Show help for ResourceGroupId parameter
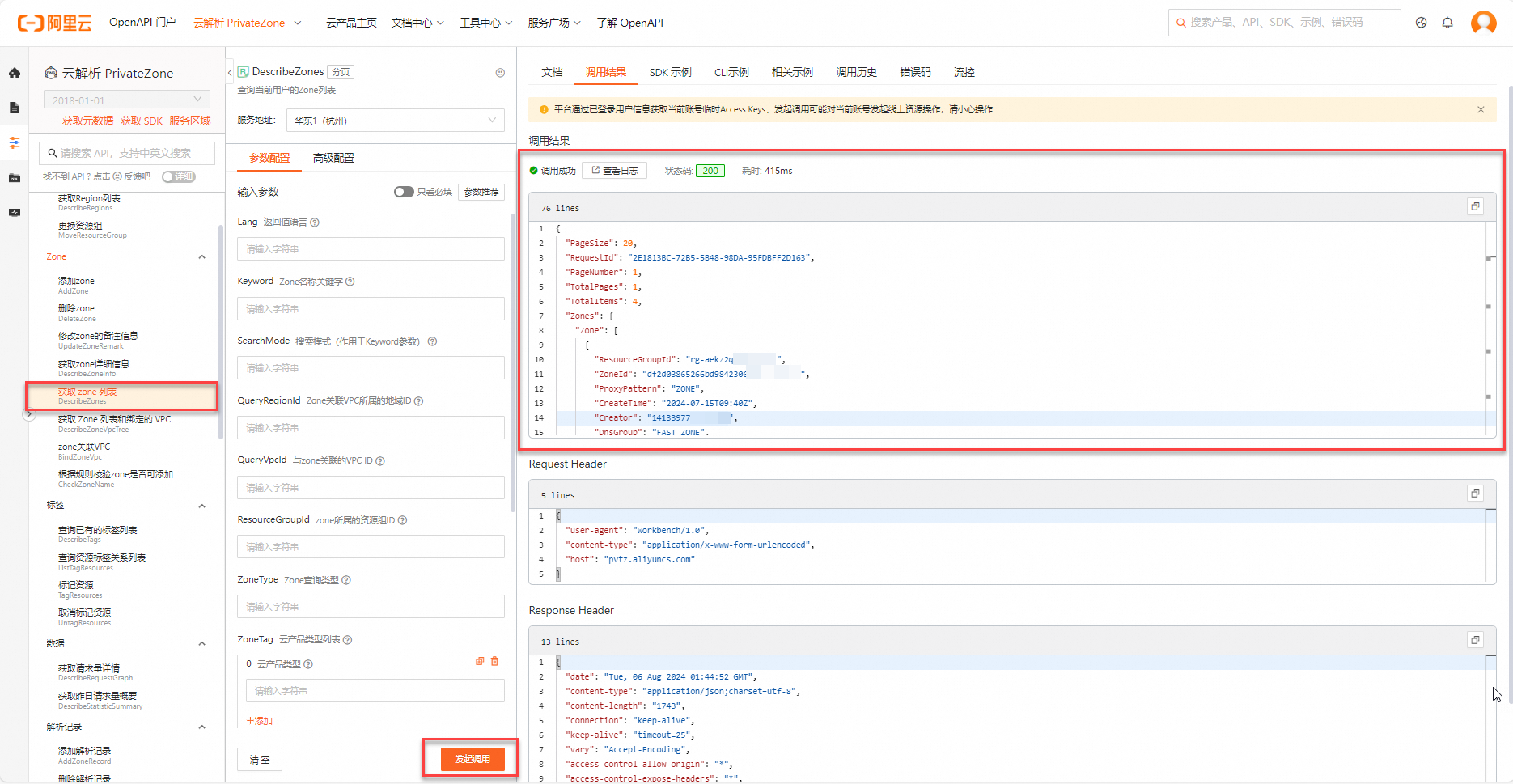The width and height of the screenshot is (1513, 784). pyautogui.click(x=402, y=520)
